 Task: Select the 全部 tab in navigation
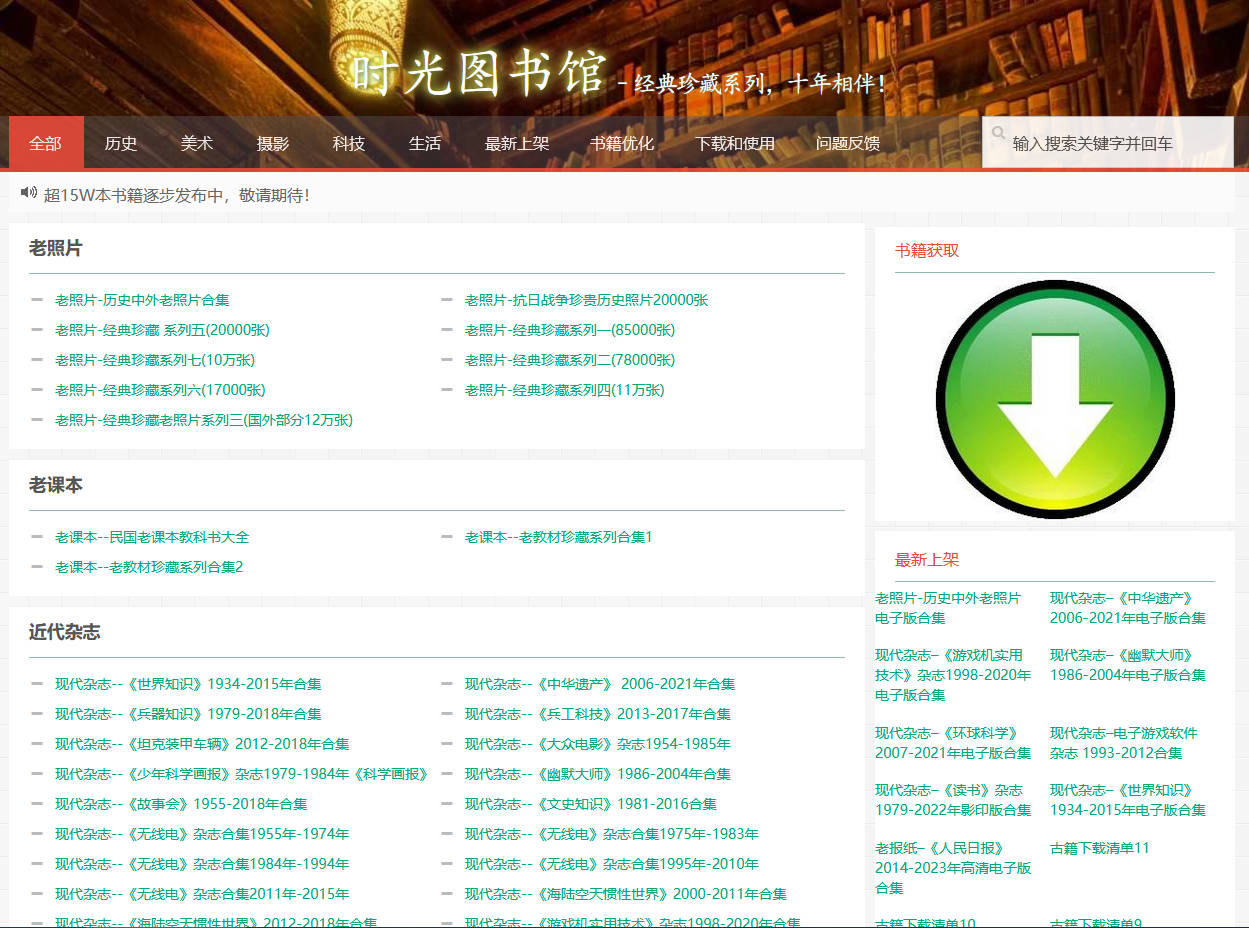coord(45,143)
